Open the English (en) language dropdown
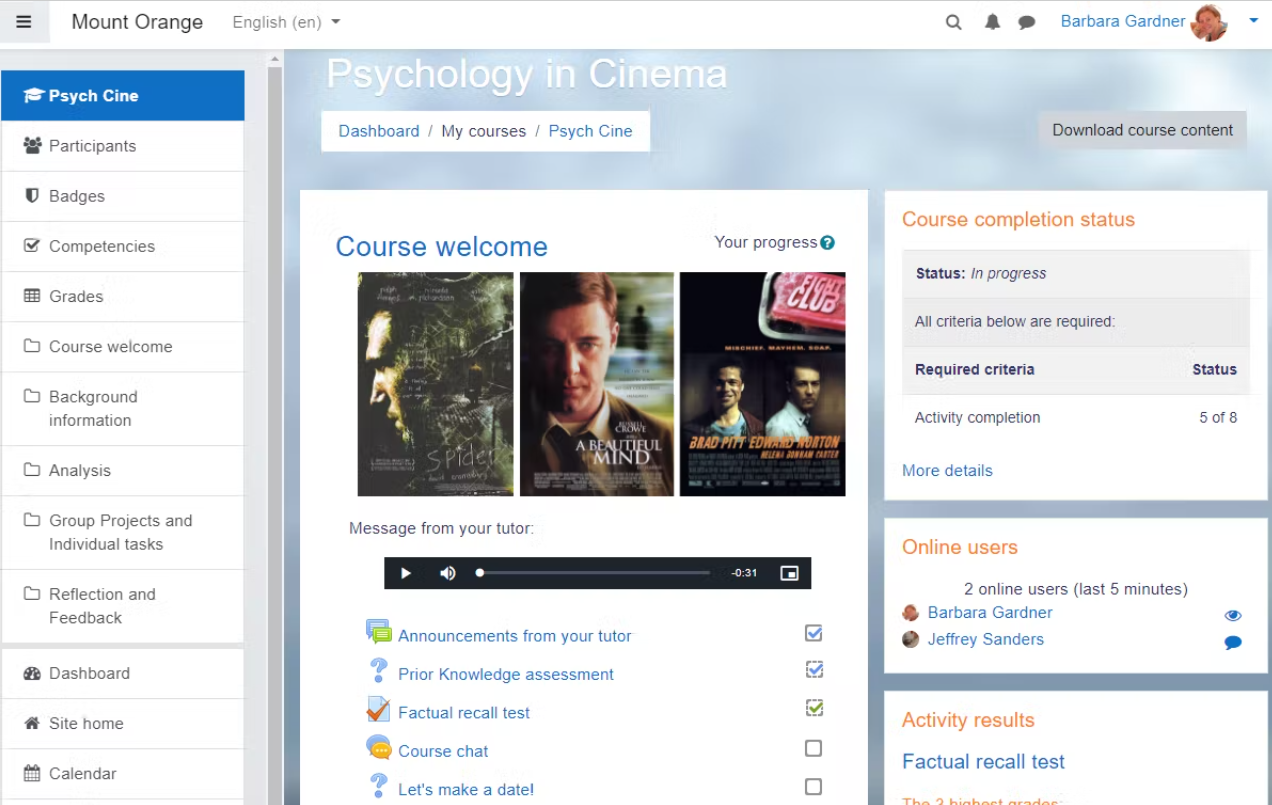Viewport: 1272px width, 805px height. (x=286, y=22)
